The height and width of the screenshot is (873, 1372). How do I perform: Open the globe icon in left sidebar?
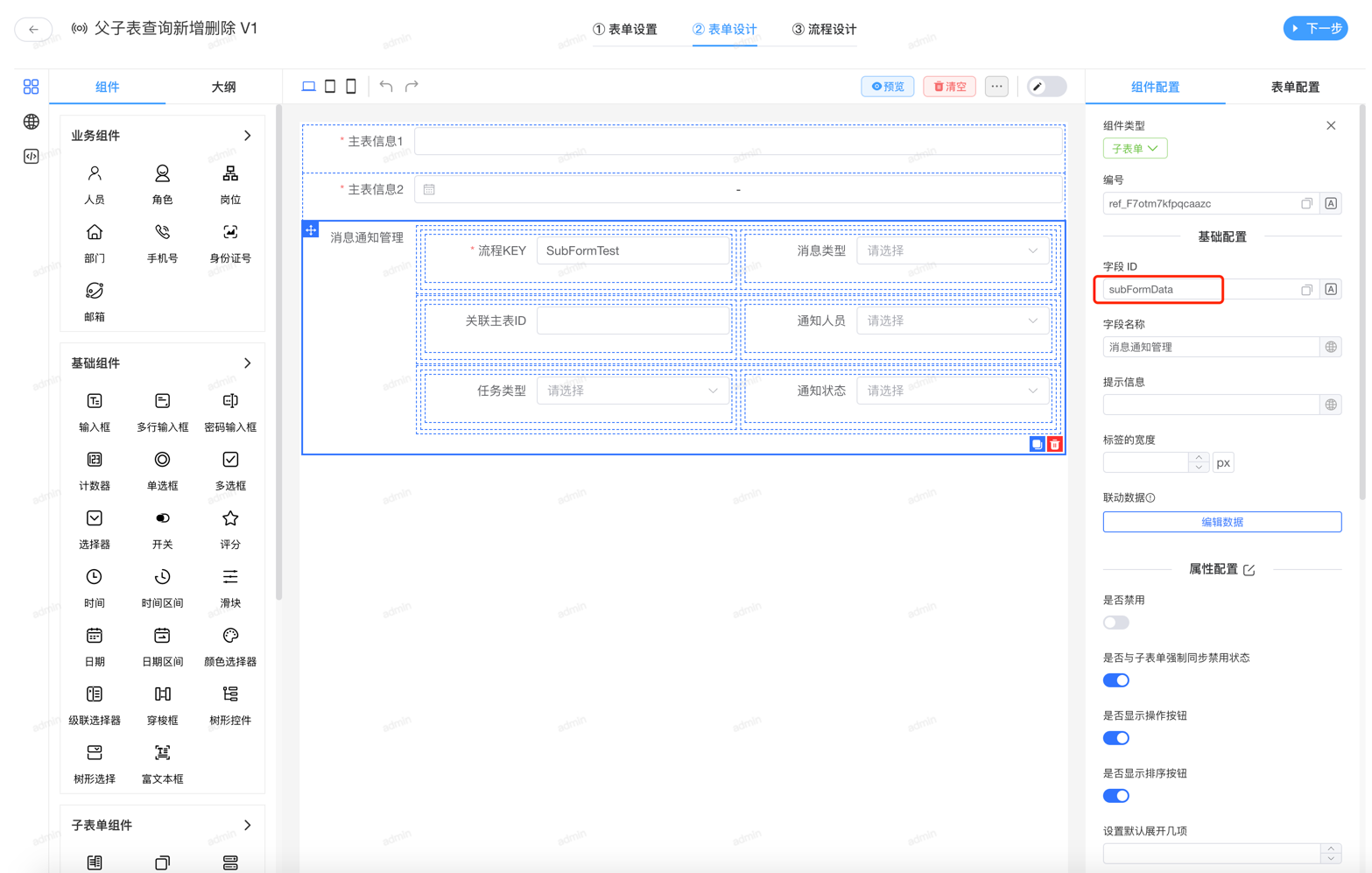coord(32,122)
